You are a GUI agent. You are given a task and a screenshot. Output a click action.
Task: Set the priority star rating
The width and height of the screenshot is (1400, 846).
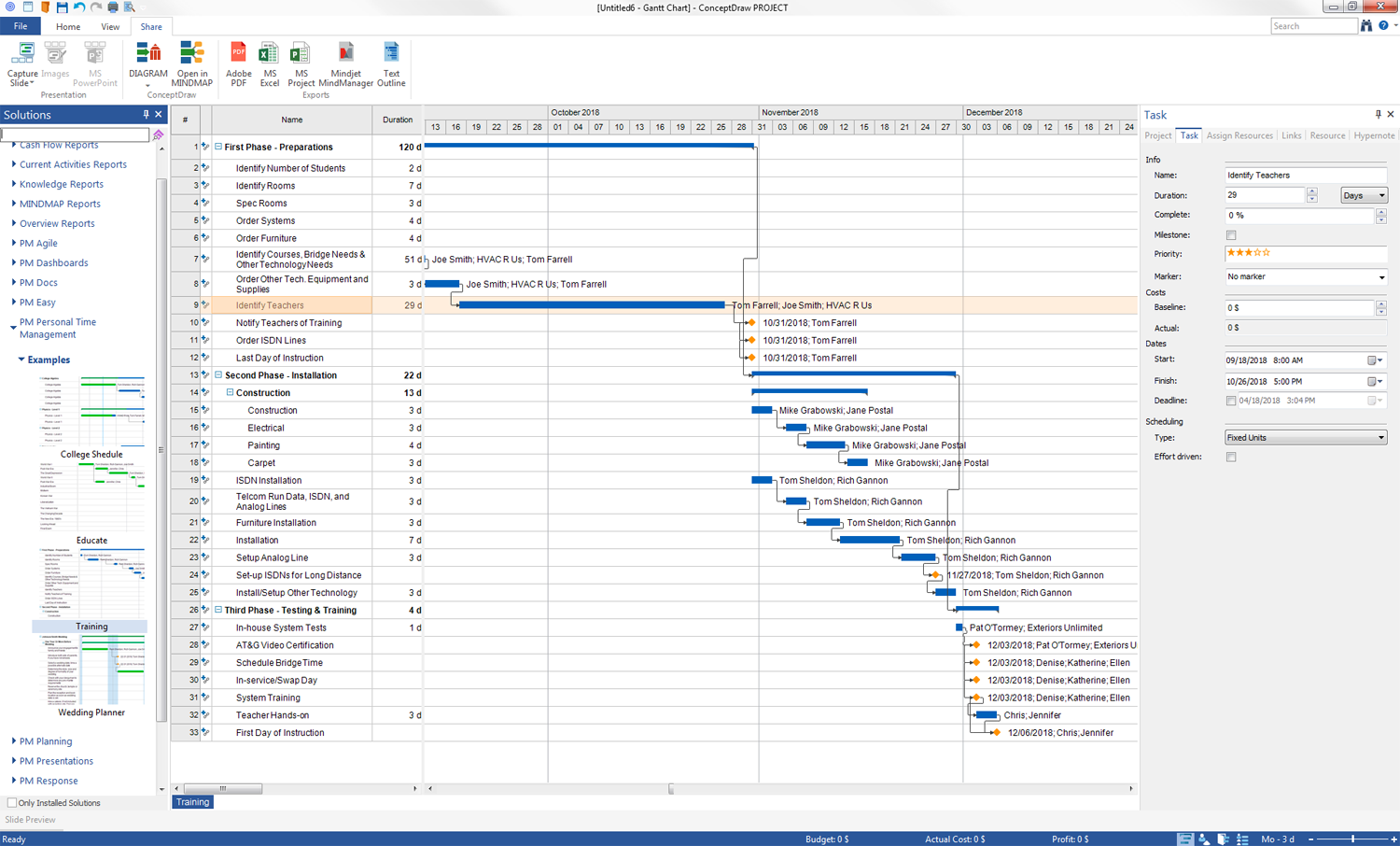pyautogui.click(x=1248, y=253)
